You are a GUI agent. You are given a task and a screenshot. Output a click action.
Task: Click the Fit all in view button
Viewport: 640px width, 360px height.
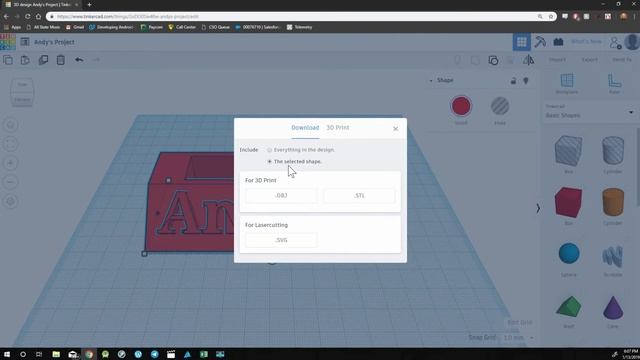(11, 144)
